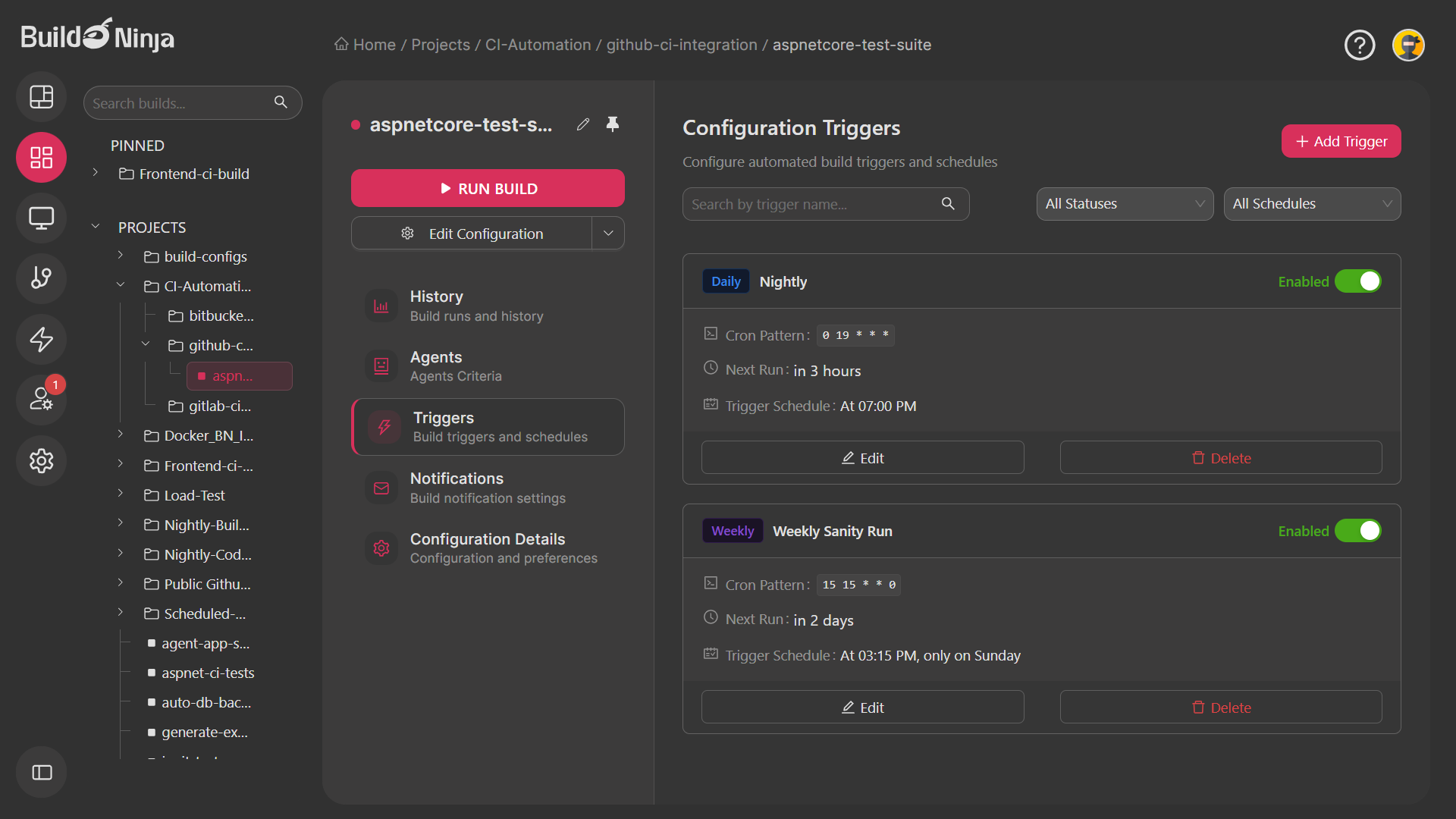This screenshot has height=819, width=1456.
Task: Open the settings gear in the left rail
Action: pos(41,460)
